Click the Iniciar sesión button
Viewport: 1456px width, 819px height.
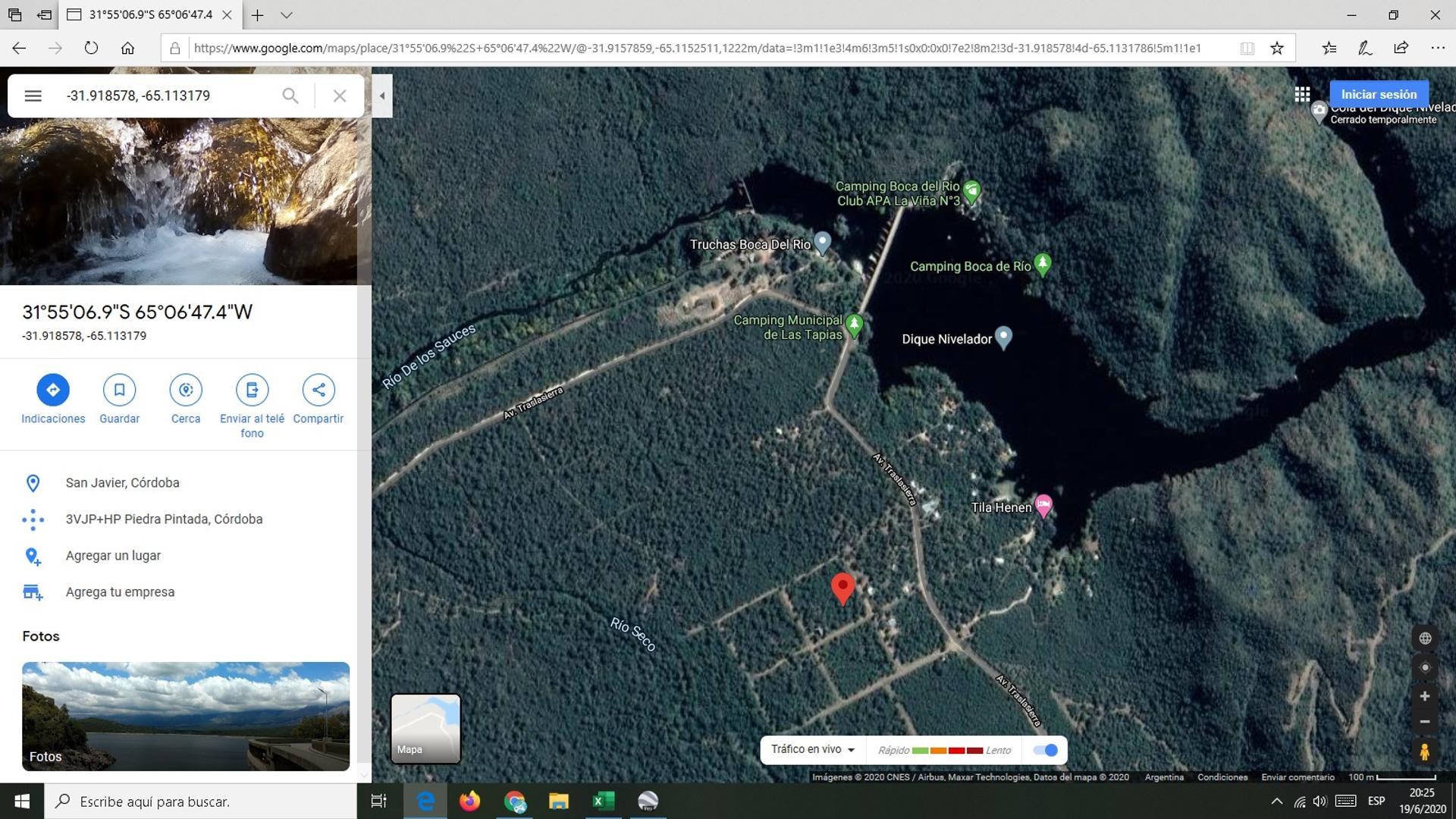coord(1379,95)
